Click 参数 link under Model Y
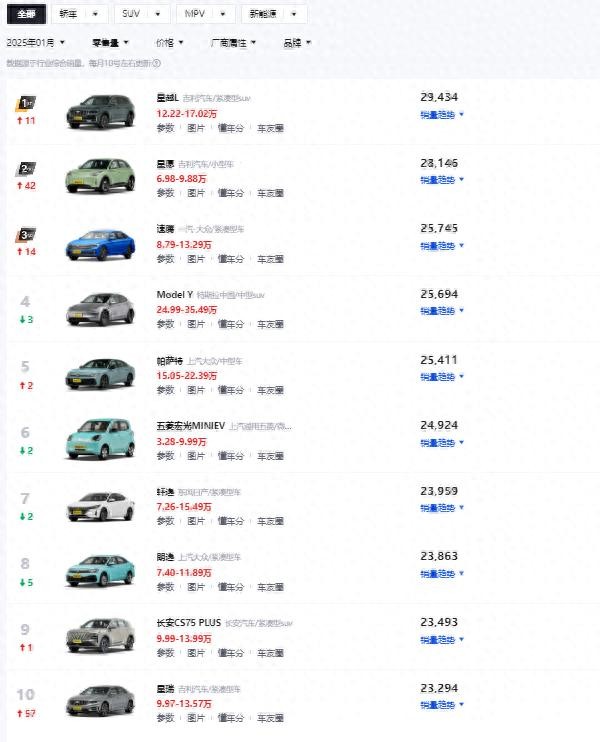The image size is (600, 742). 165,324
